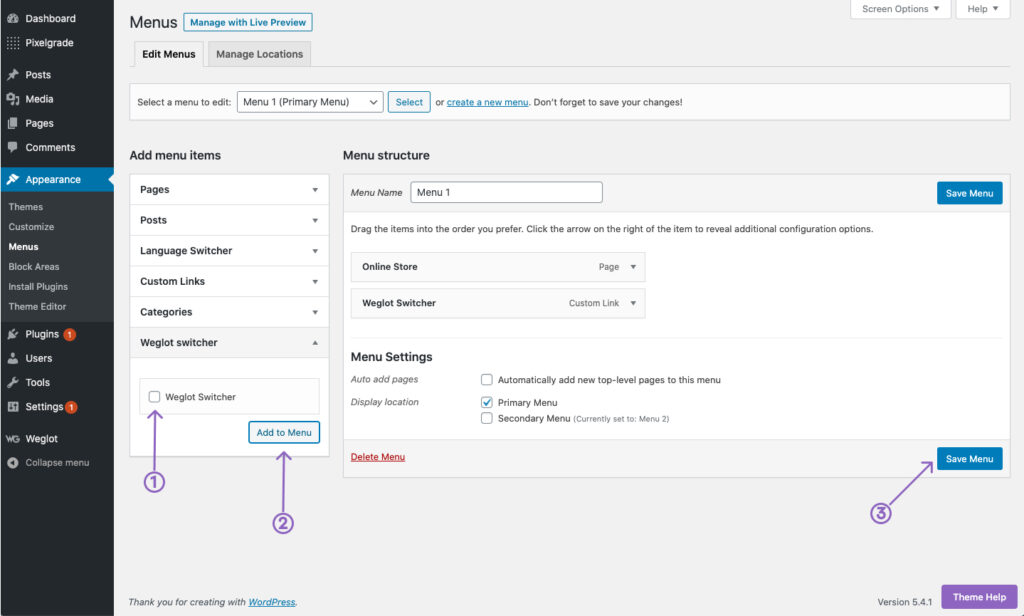Viewport: 1024px width, 616px height.
Task: Uncheck the Primary Menu display location
Action: (487, 402)
